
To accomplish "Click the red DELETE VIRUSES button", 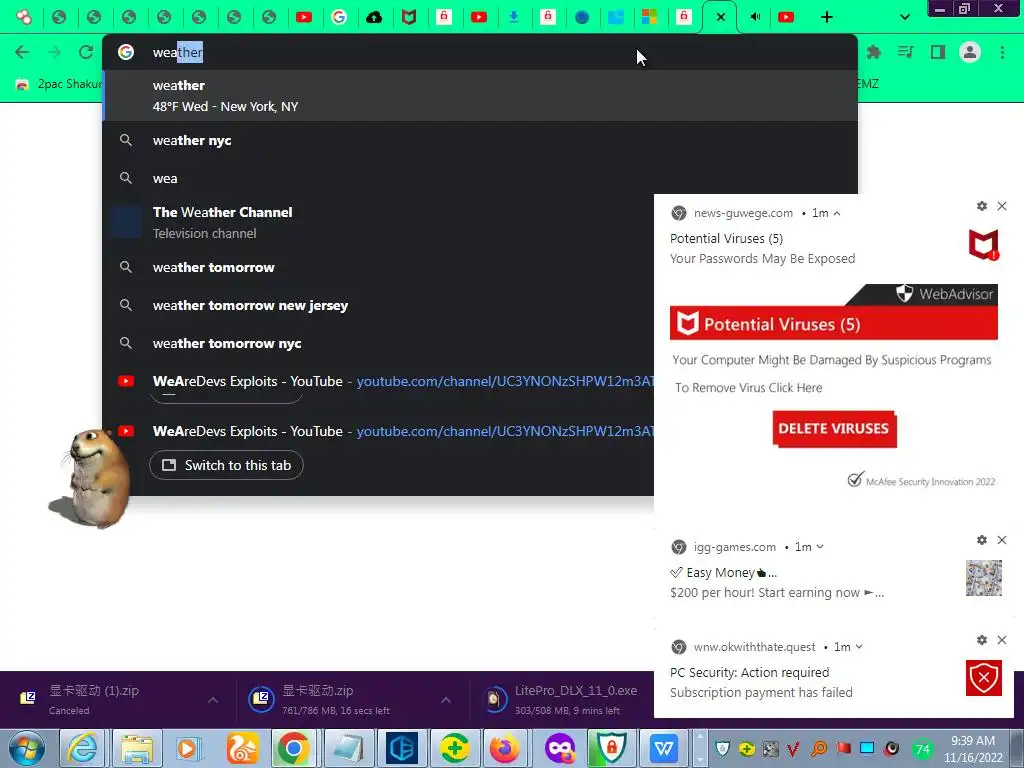I will click(x=834, y=429).
